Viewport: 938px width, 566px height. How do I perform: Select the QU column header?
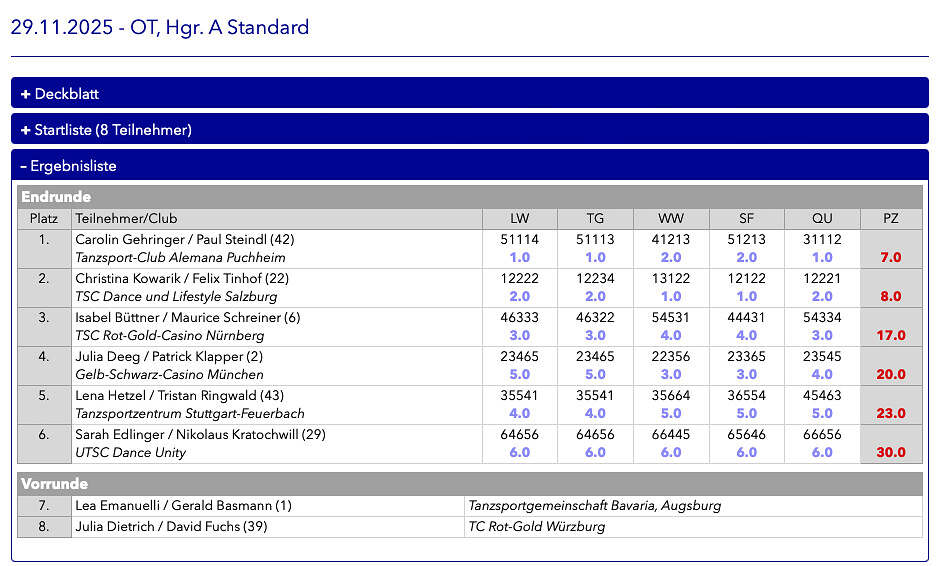point(822,219)
